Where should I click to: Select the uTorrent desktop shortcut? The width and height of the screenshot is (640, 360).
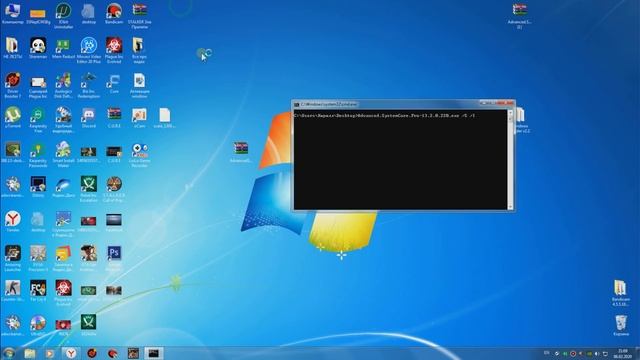pos(13,118)
